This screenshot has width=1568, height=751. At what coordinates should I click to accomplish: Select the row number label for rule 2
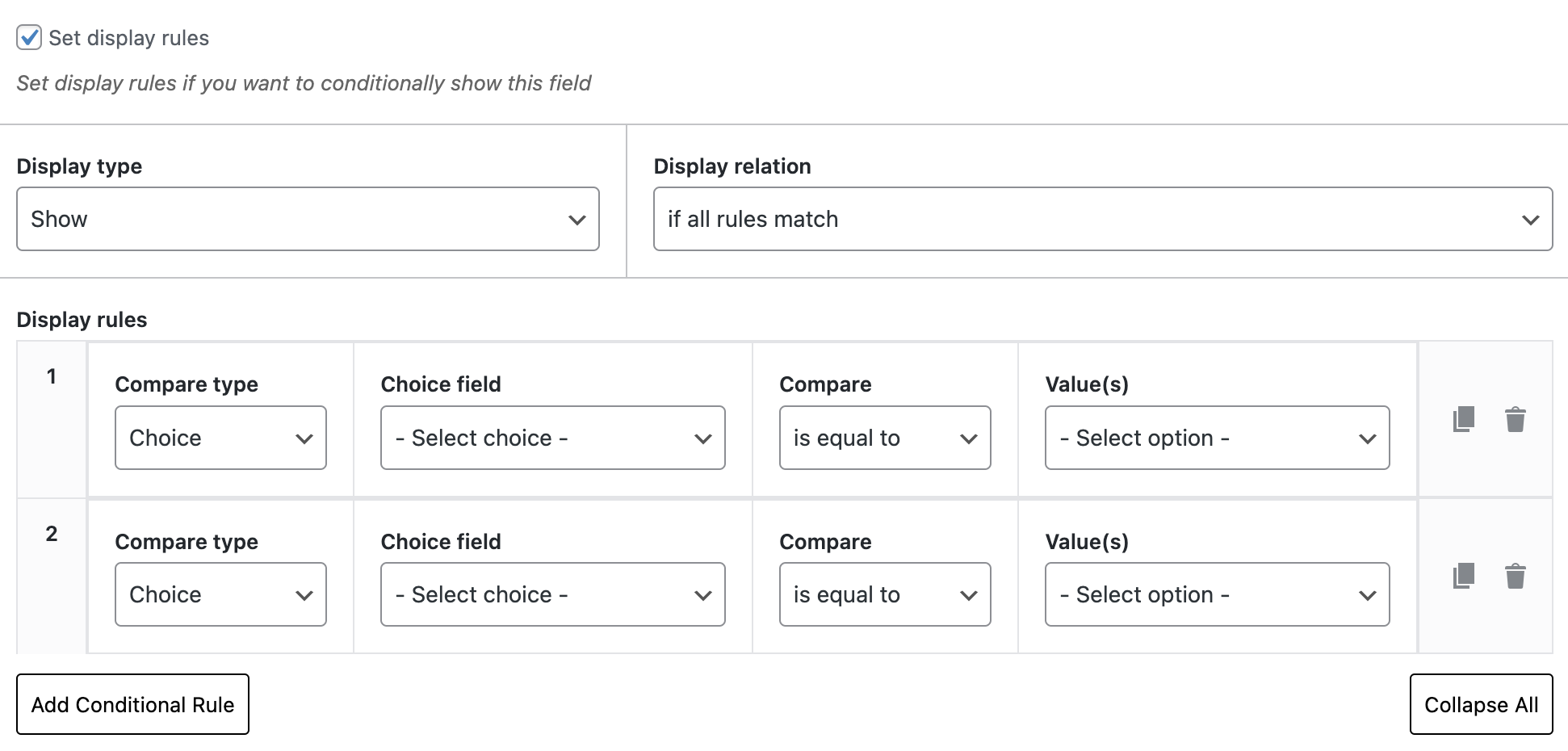51,532
